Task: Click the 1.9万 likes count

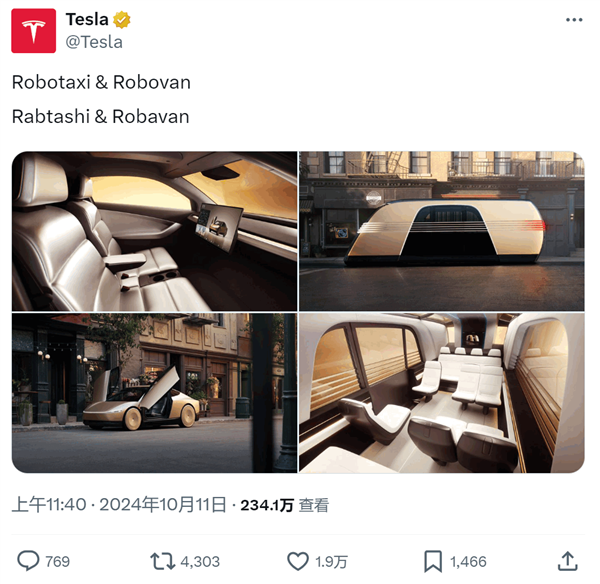Action: click(x=331, y=562)
